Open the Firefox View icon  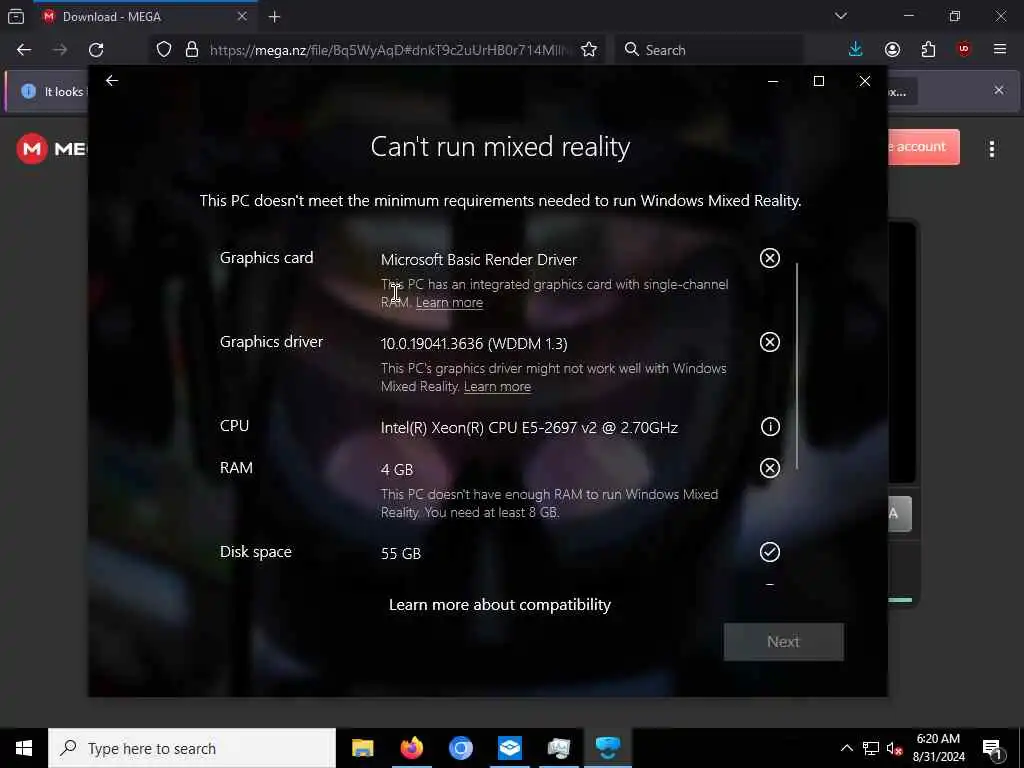click(x=16, y=17)
